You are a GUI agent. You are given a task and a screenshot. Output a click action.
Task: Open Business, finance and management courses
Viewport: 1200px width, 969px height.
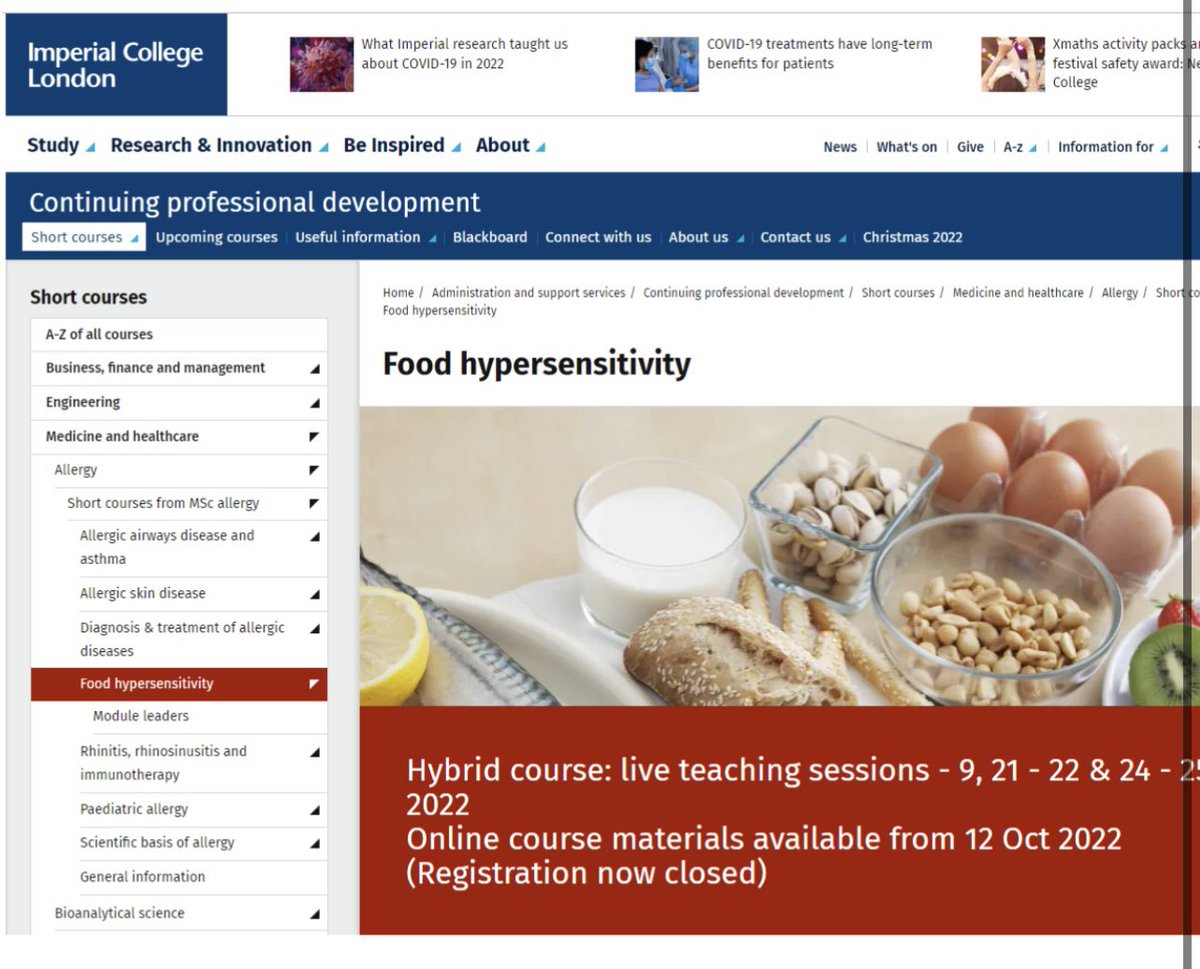155,368
